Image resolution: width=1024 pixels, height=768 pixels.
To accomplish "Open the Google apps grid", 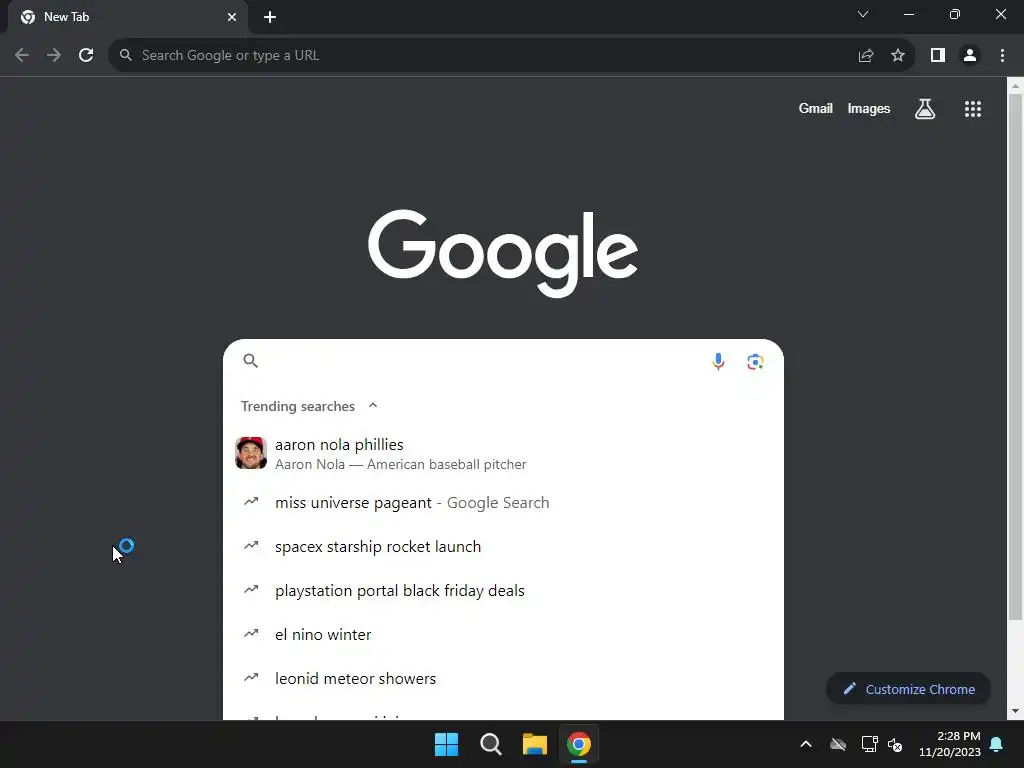I will click(973, 109).
